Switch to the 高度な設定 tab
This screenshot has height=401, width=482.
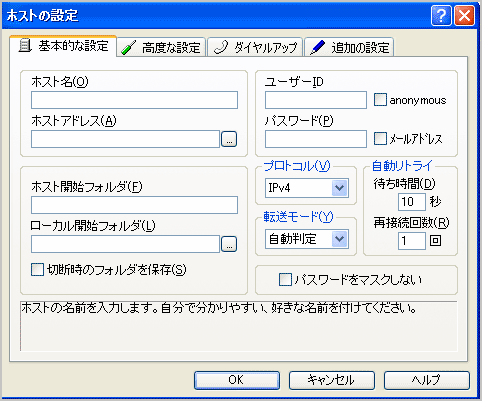pos(161,47)
